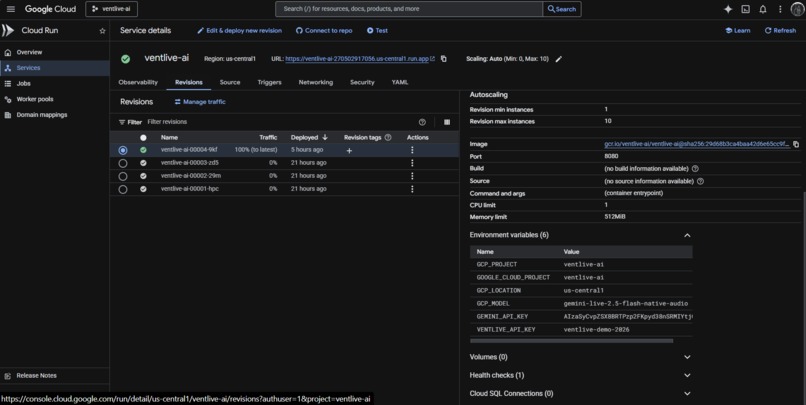Screen dimensions: 806x405
Task: Pin Cloud Run with the star icon
Action: [x=102, y=31]
